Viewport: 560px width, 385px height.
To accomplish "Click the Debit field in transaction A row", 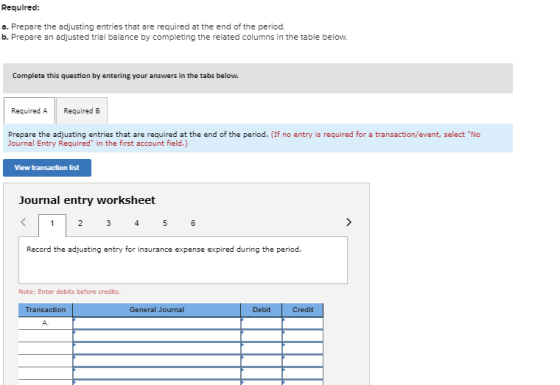I will [261, 323].
